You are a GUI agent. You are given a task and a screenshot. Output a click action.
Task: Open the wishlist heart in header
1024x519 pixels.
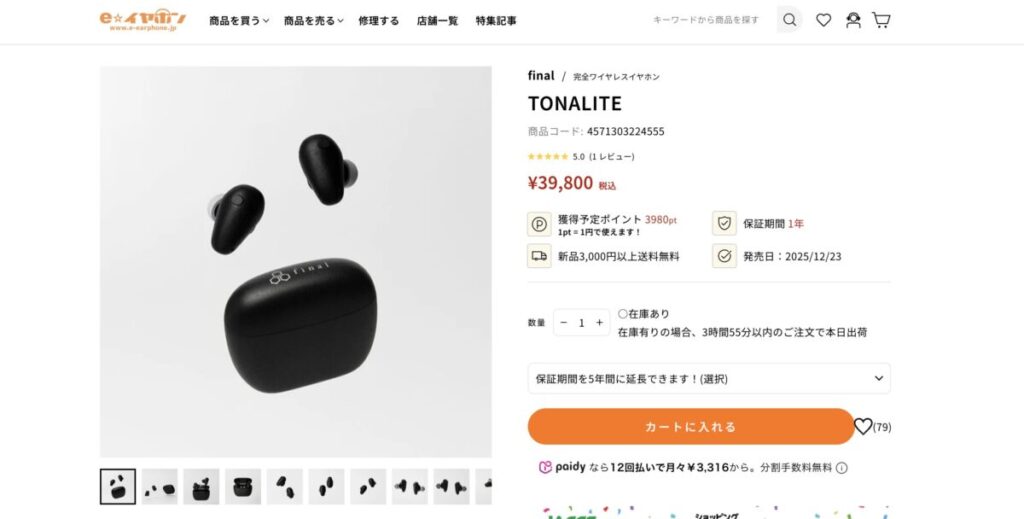tap(824, 20)
